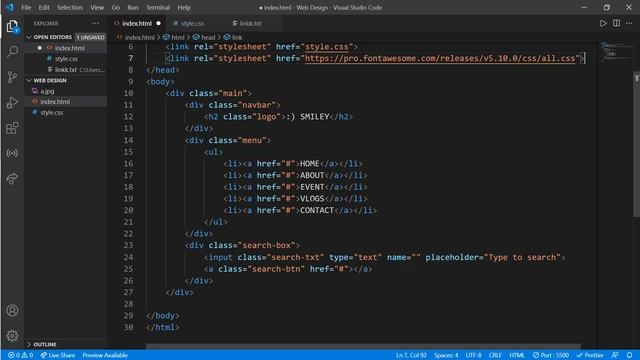Image resolution: width=640 pixels, height=360 pixels.
Task: Click the CONTACT text on line 20
Action: [x=317, y=210]
